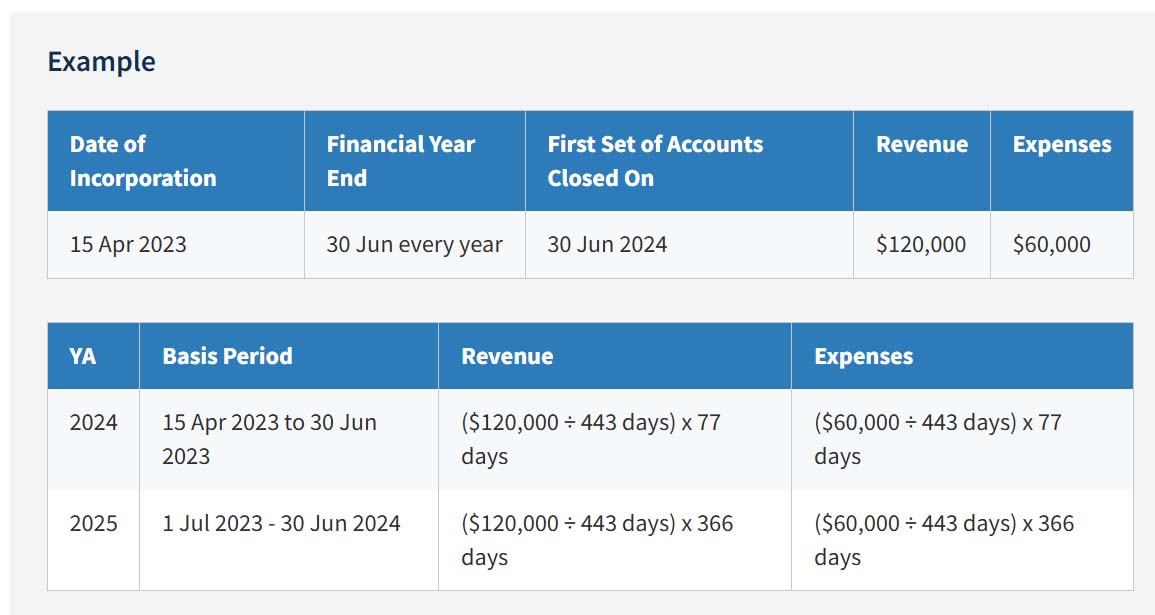This screenshot has height=615, width=1155.
Task: Select the Date of Incorporation column header
Action: tap(176, 161)
